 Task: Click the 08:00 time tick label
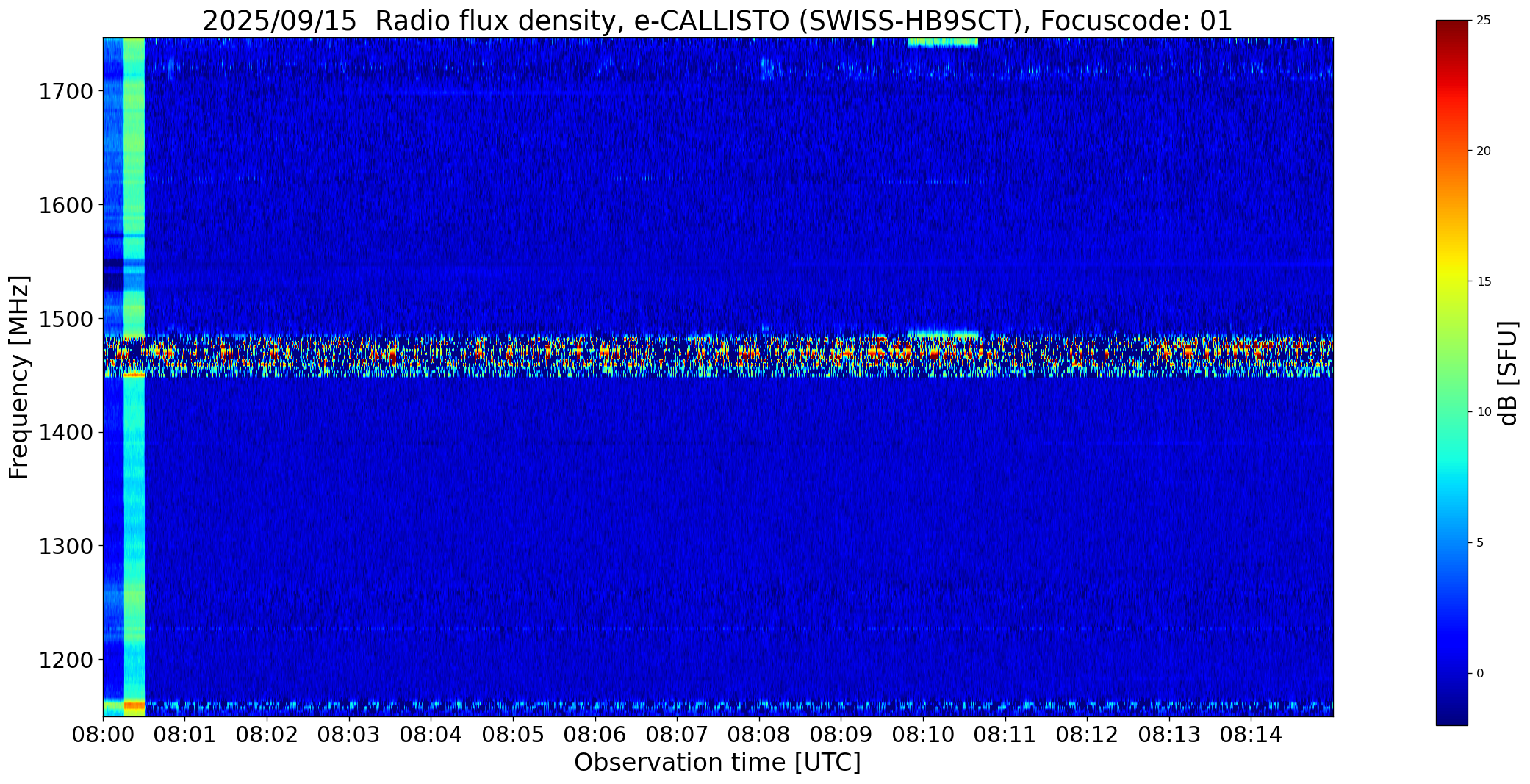point(103,735)
